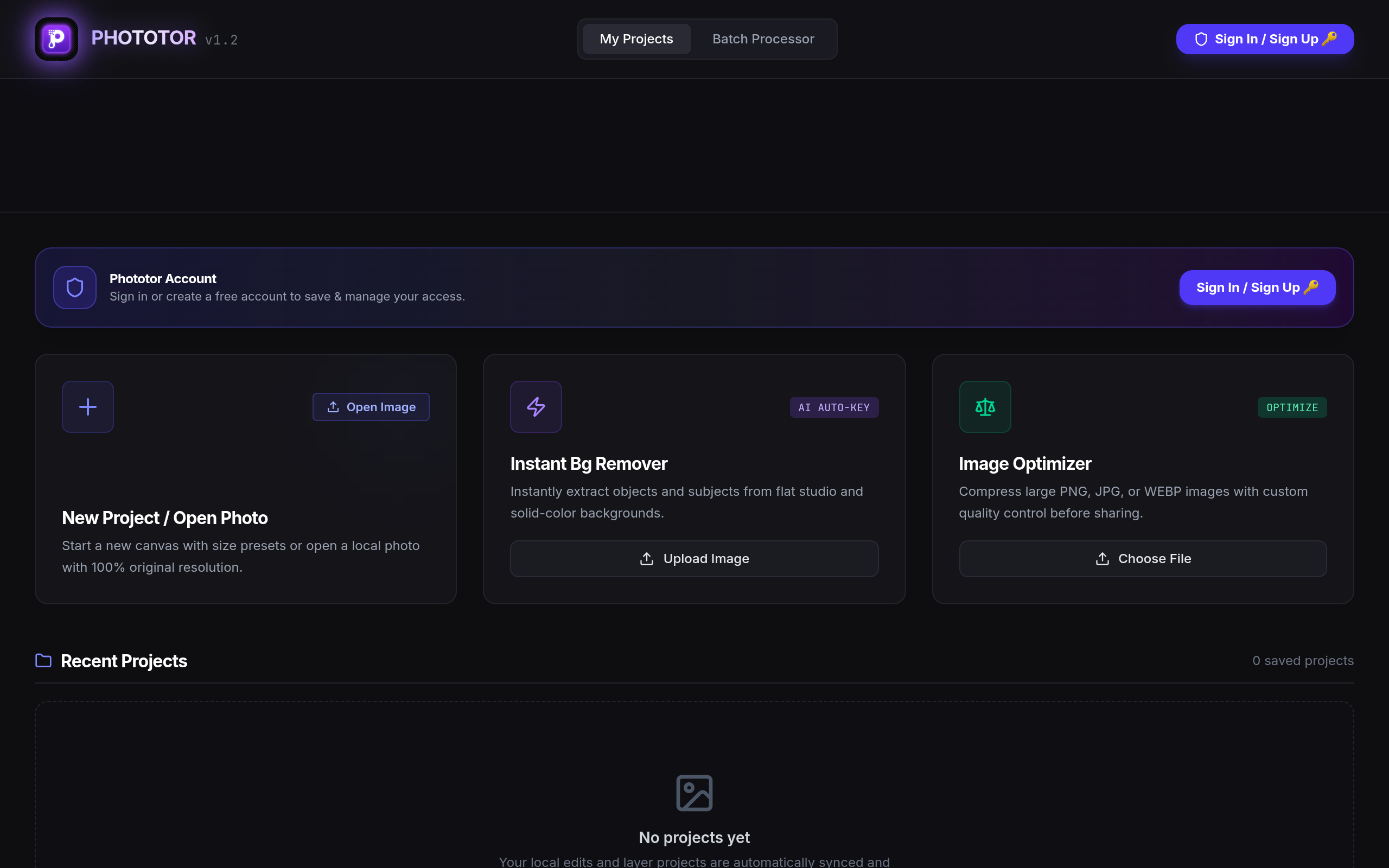Viewport: 1389px width, 868px height.
Task: Click the OPTIMIZE badge
Action: pos(1292,407)
